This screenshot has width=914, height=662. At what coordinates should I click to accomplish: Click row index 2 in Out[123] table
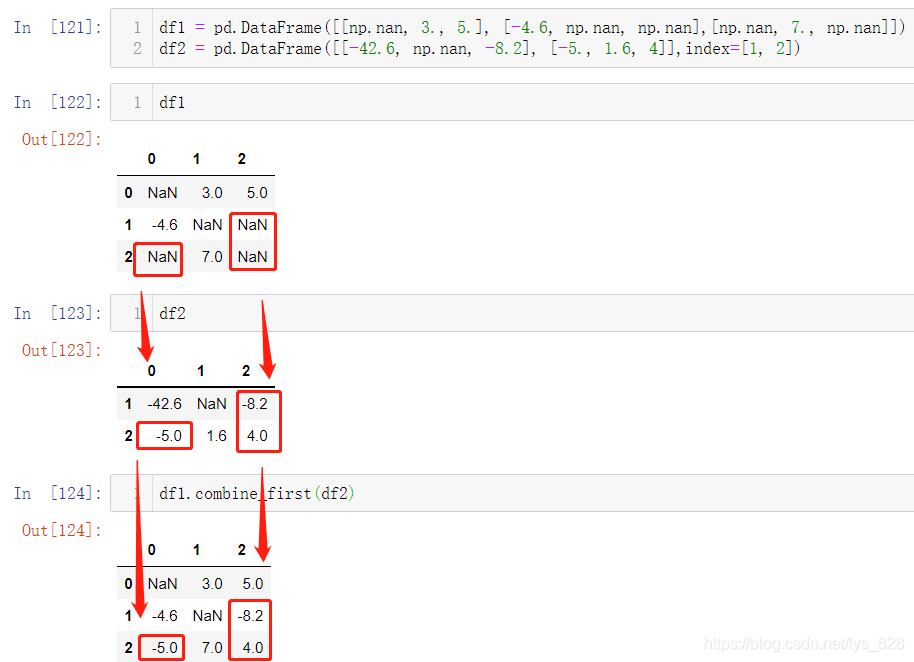pos(128,436)
